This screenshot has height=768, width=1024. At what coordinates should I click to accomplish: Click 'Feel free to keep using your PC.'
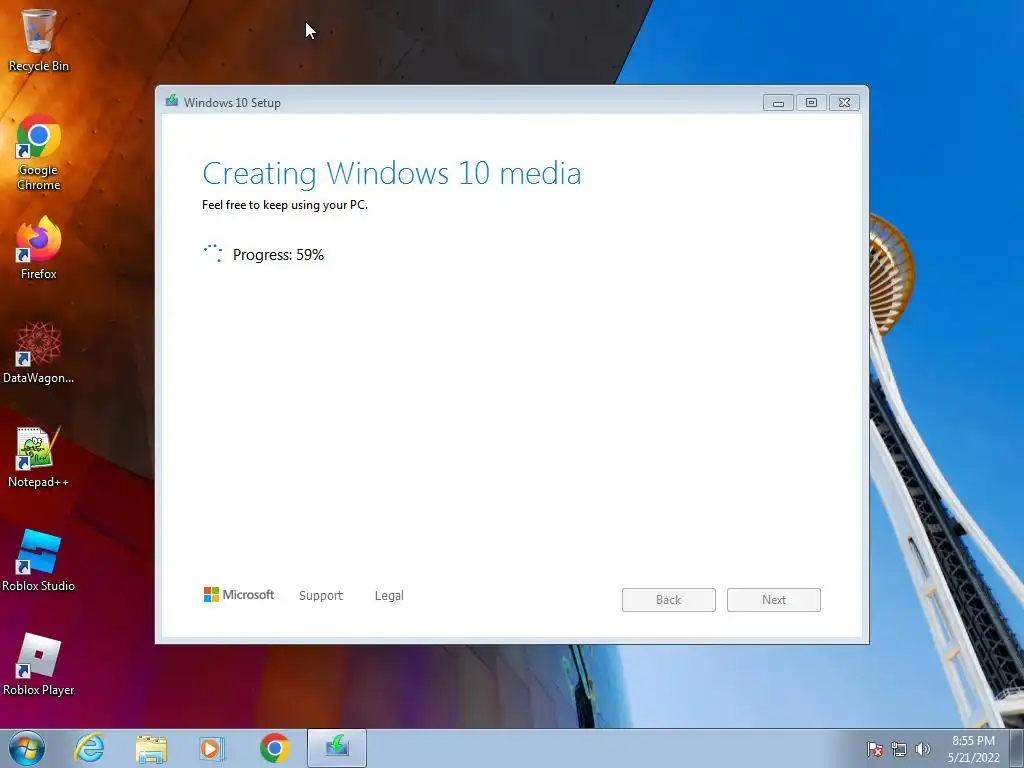(285, 205)
